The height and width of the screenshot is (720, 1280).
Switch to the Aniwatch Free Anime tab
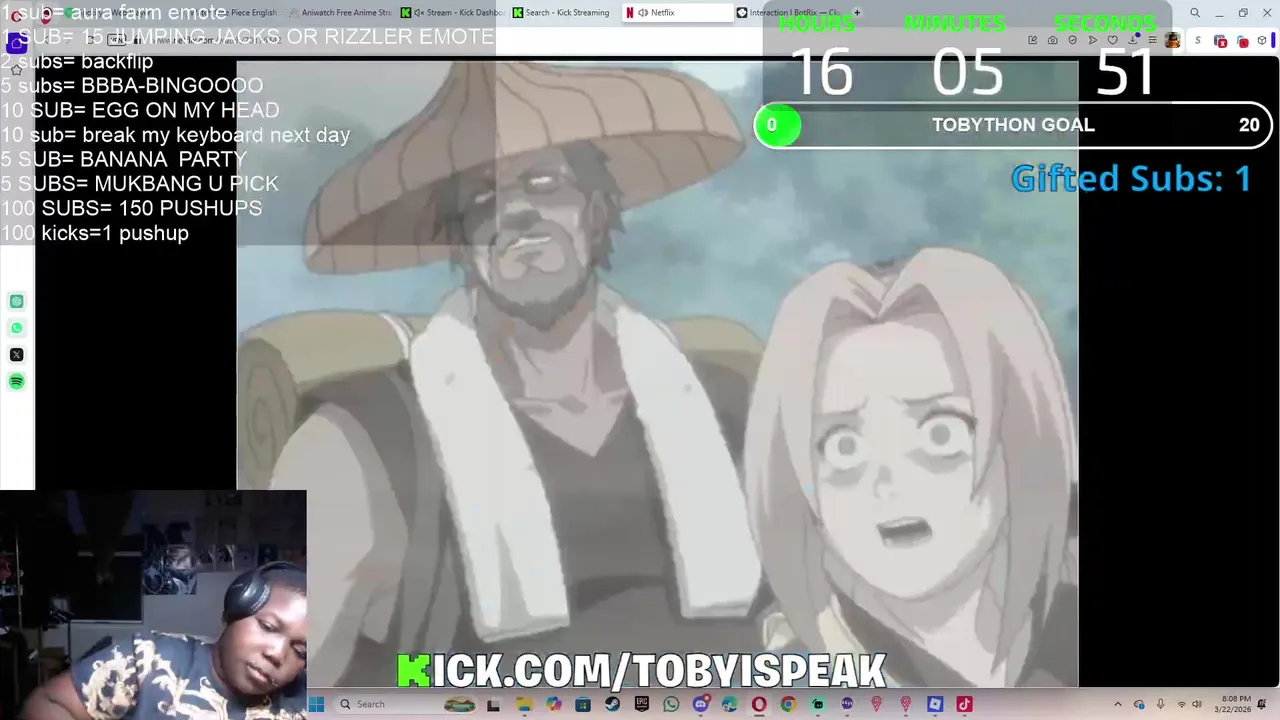coord(340,12)
